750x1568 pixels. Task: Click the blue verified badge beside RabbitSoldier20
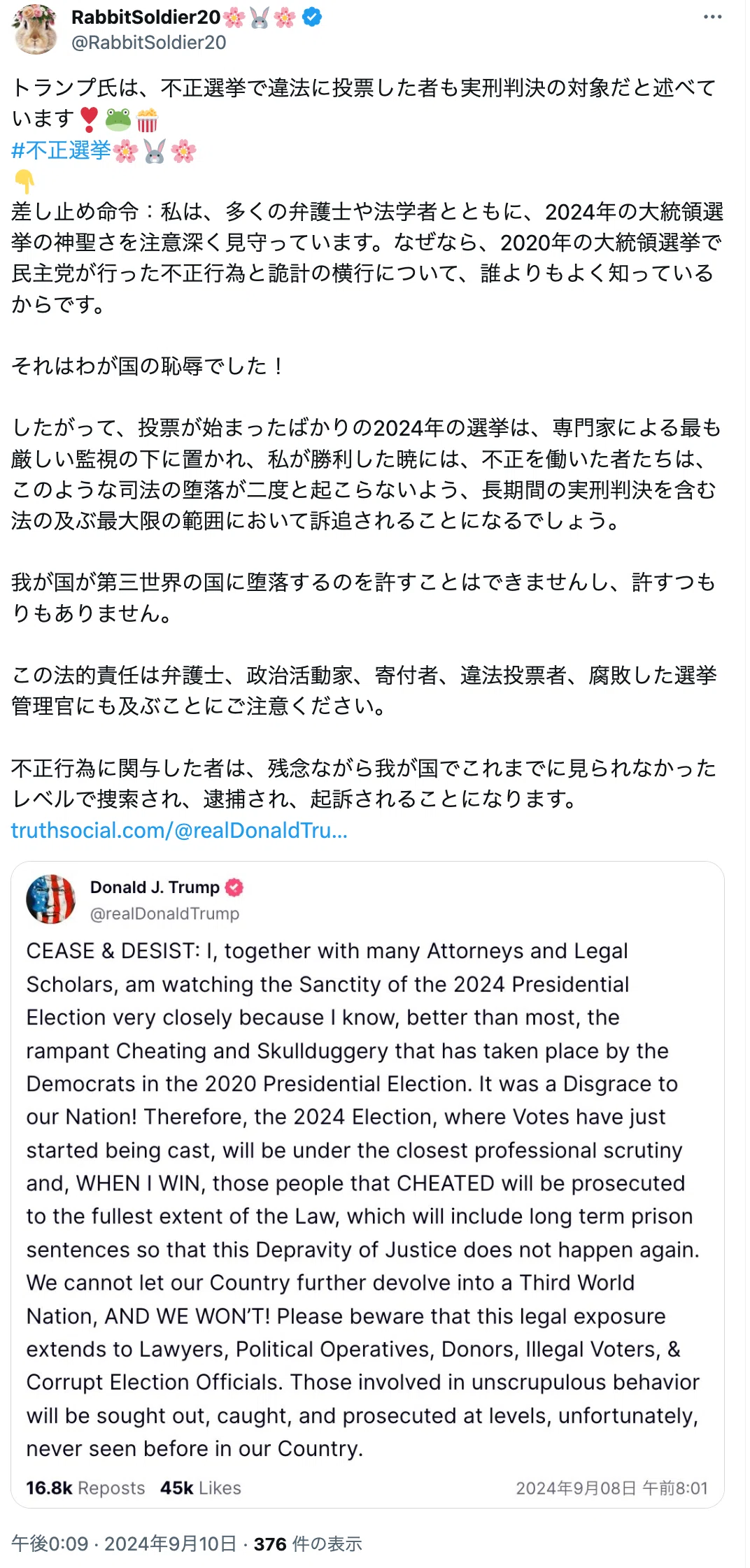(312, 17)
